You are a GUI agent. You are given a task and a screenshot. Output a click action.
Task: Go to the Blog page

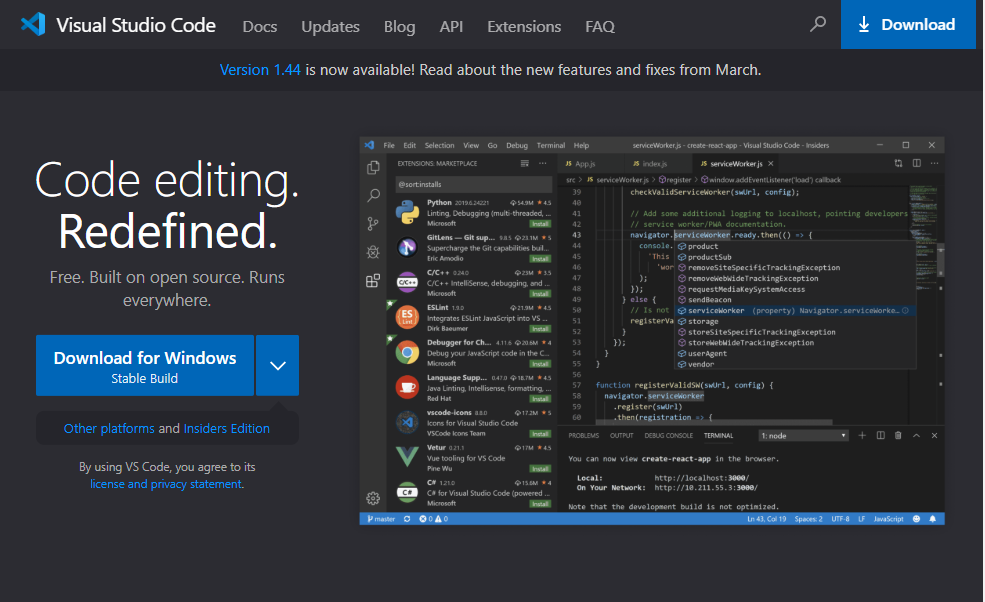[x=400, y=26]
